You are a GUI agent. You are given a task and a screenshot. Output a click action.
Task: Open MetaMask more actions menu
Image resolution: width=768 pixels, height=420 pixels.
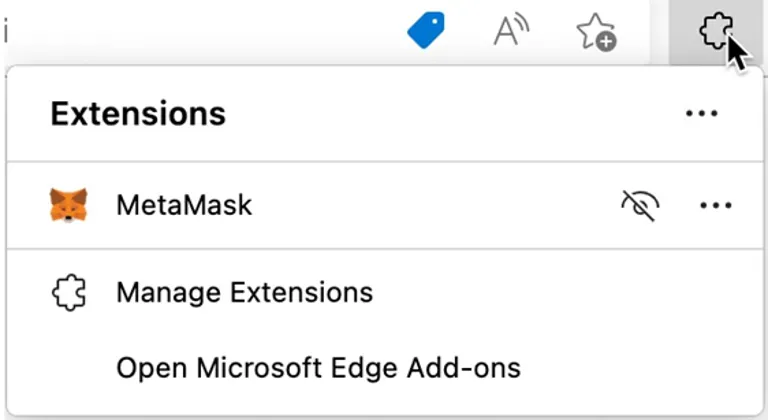click(x=716, y=205)
